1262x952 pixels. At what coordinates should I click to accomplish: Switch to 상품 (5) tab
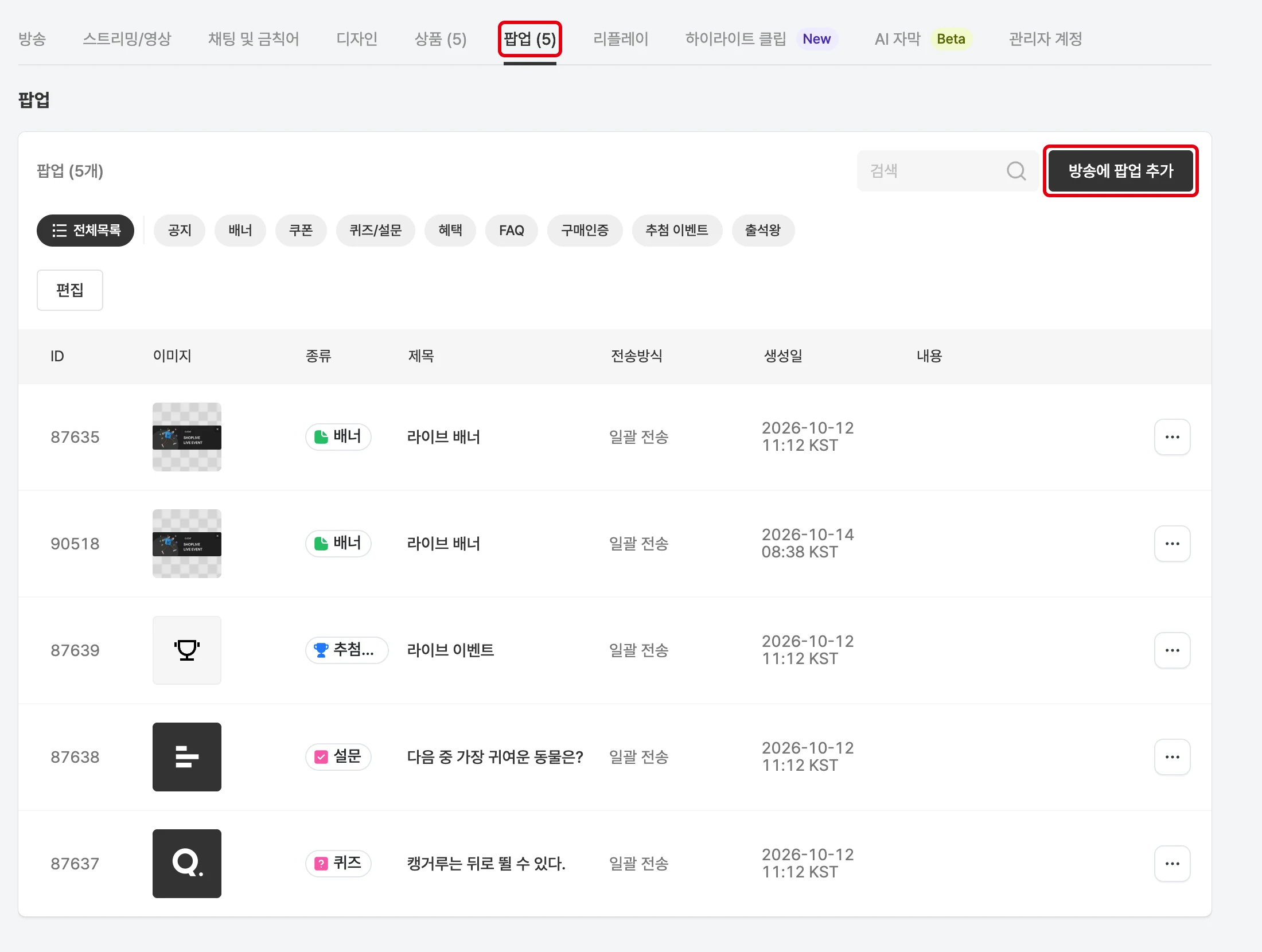point(441,39)
